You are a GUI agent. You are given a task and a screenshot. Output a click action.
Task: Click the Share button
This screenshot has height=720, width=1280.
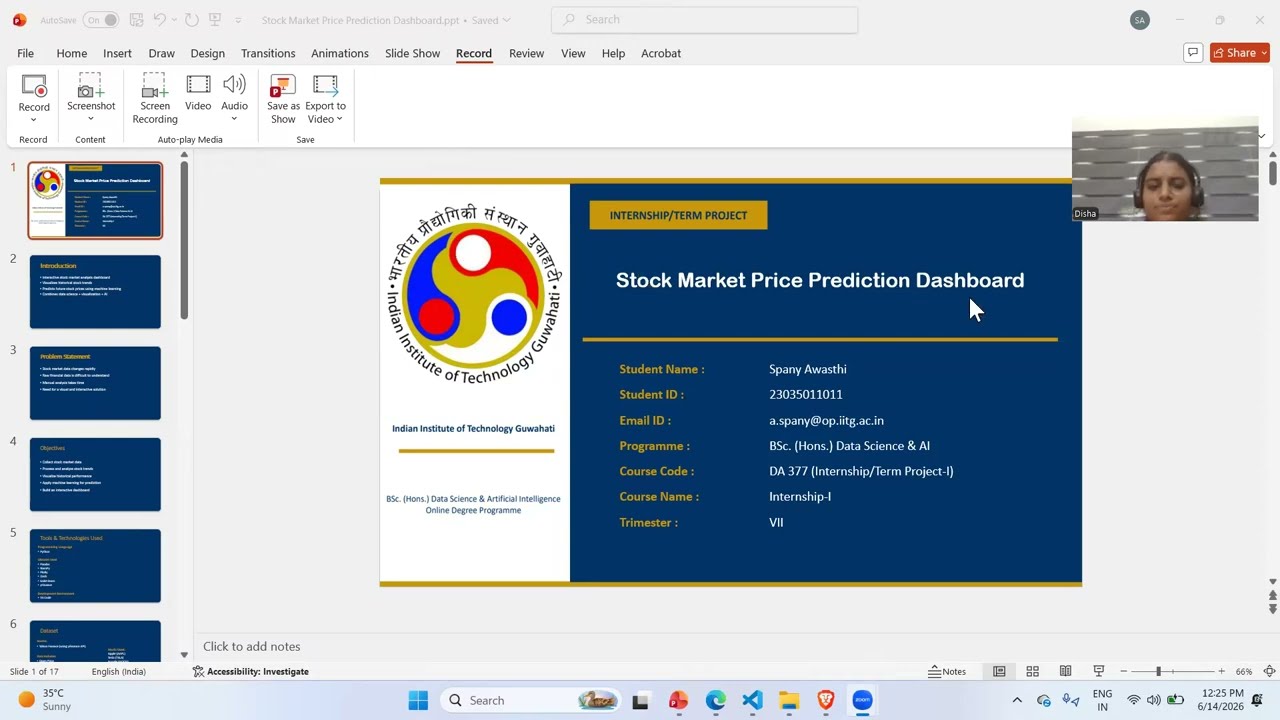[x=1239, y=53]
